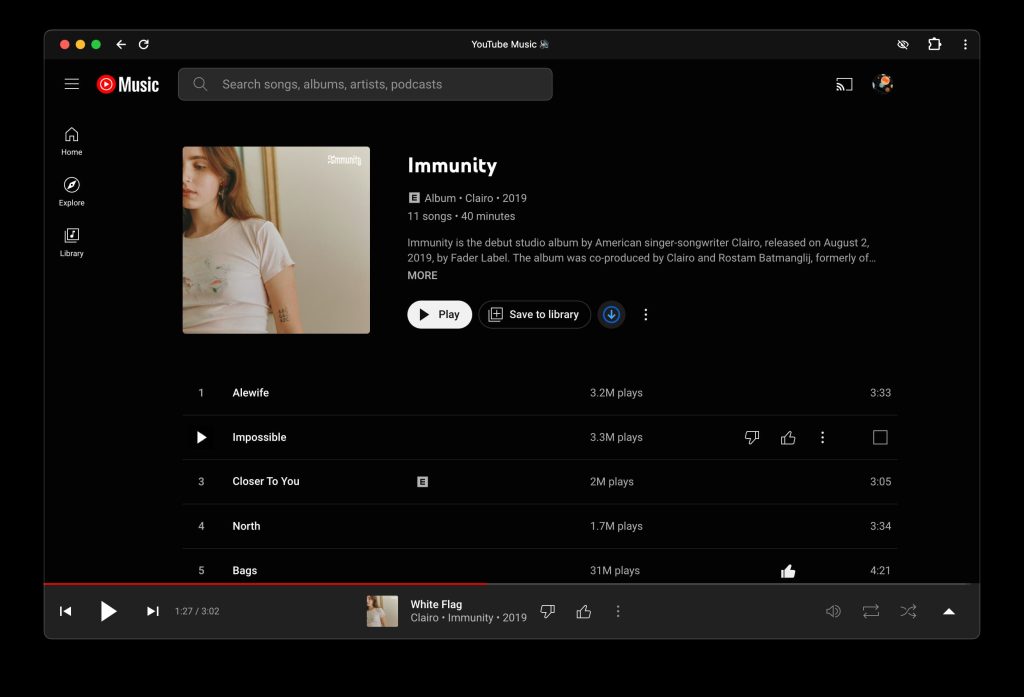The width and height of the screenshot is (1024, 697).
Task: Remove like from Bags track
Action: pos(788,571)
